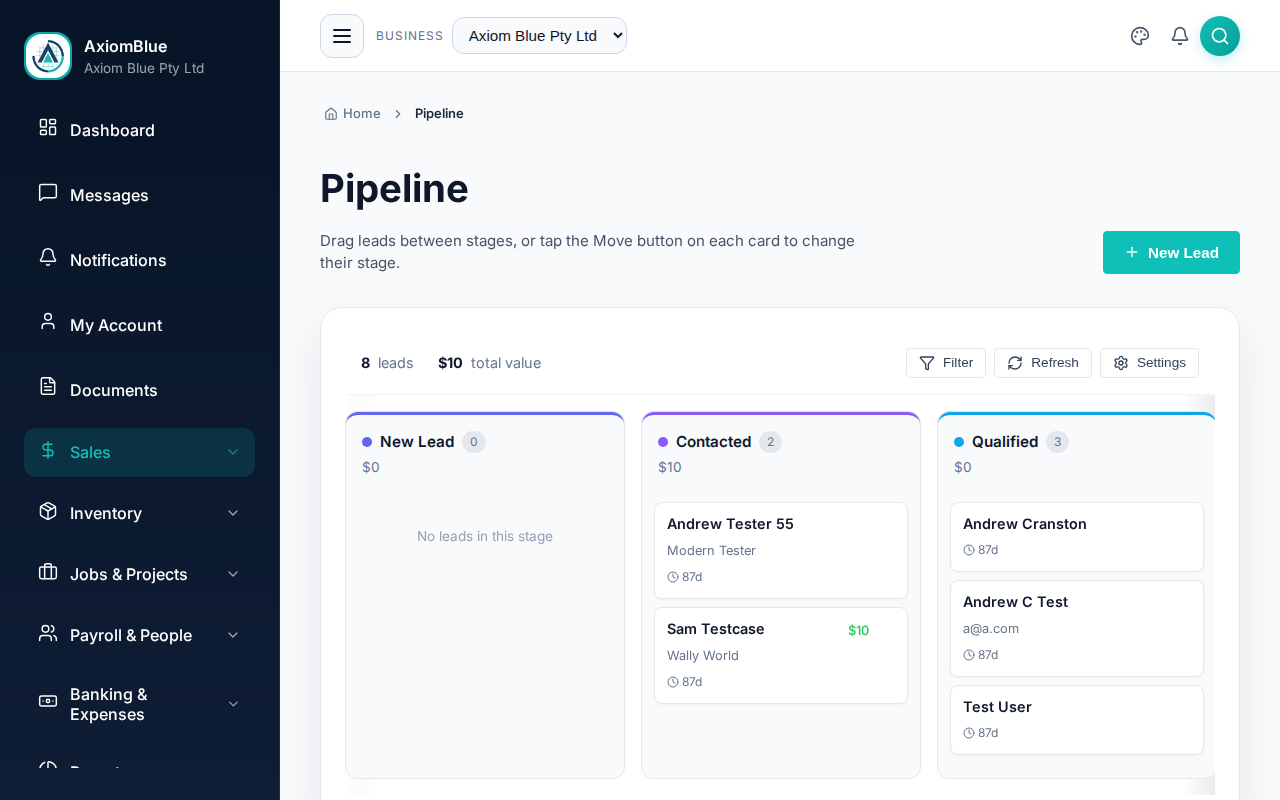Click the Documents file icon
The height and width of the screenshot is (800, 1280).
48,386
